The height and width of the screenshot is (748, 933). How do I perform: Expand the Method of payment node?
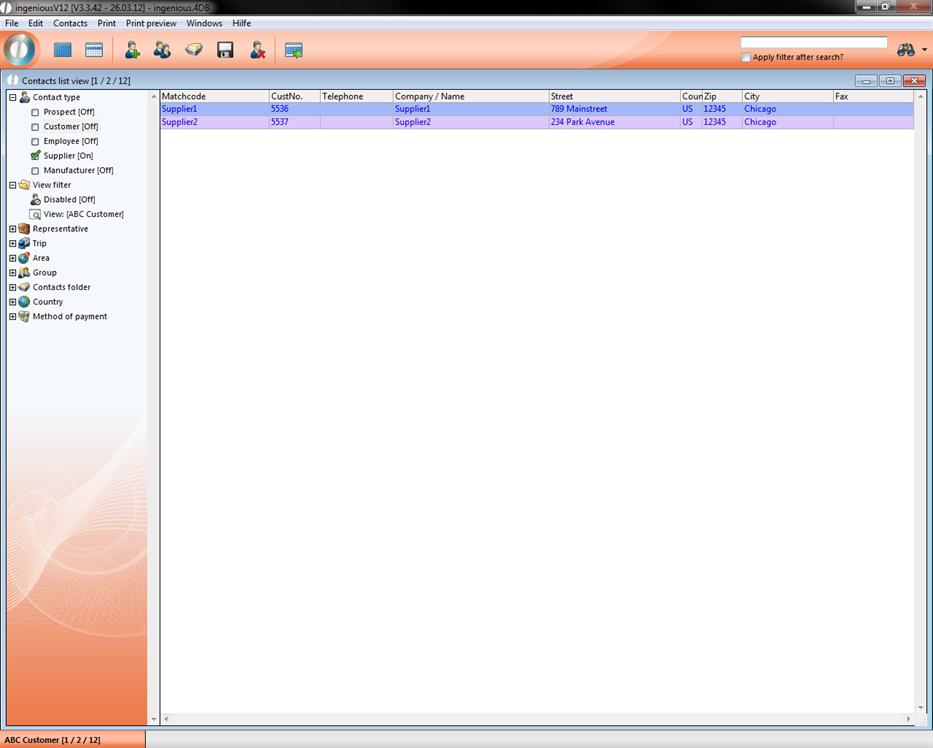(12, 317)
